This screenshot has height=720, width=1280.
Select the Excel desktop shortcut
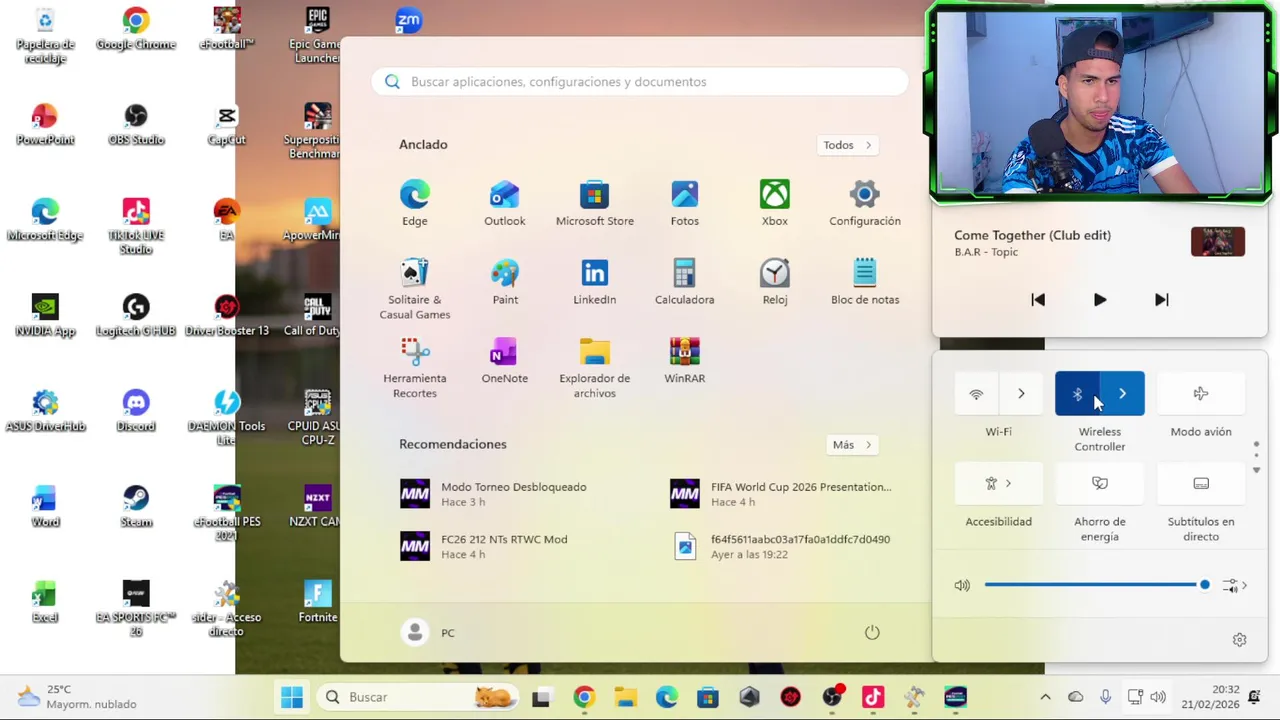(45, 602)
